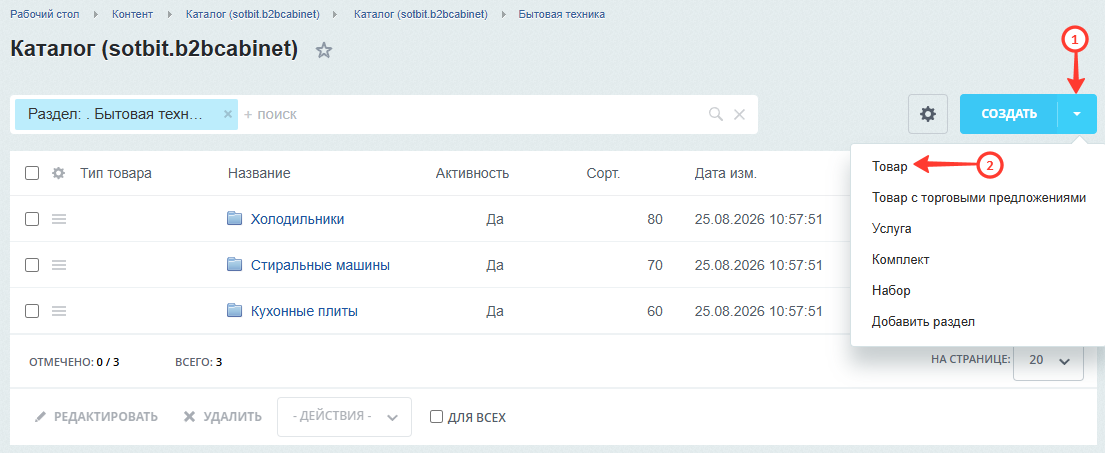Open the Стиральные машины section link
Viewport: 1105px width, 453px height.
tap(321, 265)
